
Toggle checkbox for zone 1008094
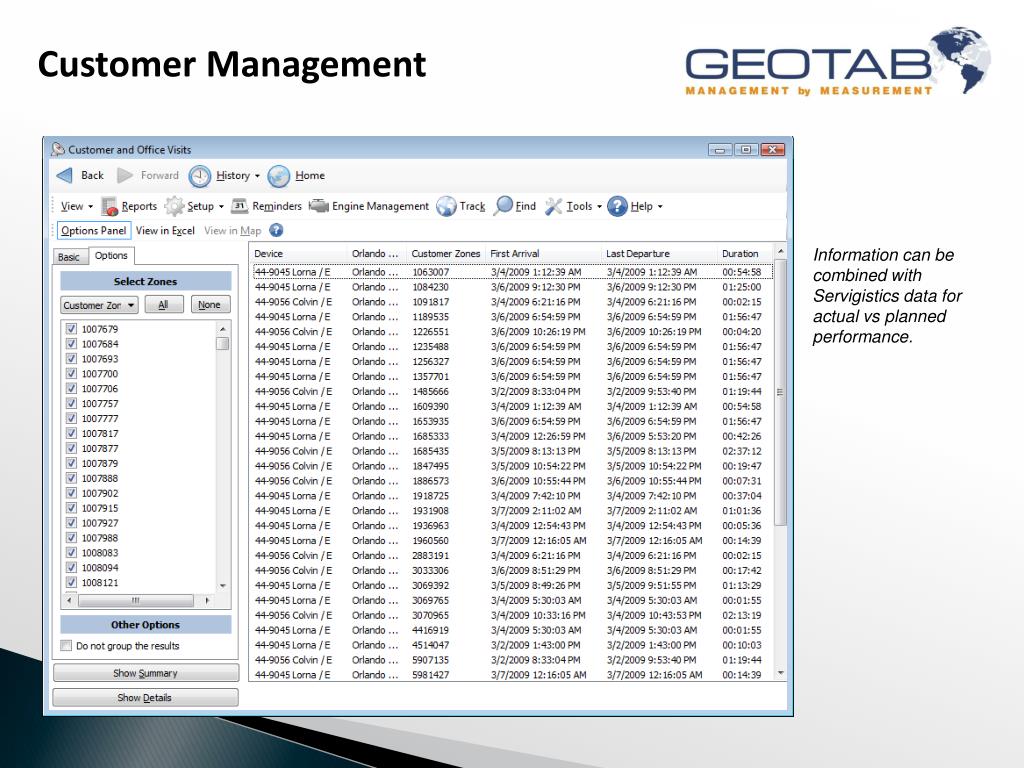[x=71, y=568]
